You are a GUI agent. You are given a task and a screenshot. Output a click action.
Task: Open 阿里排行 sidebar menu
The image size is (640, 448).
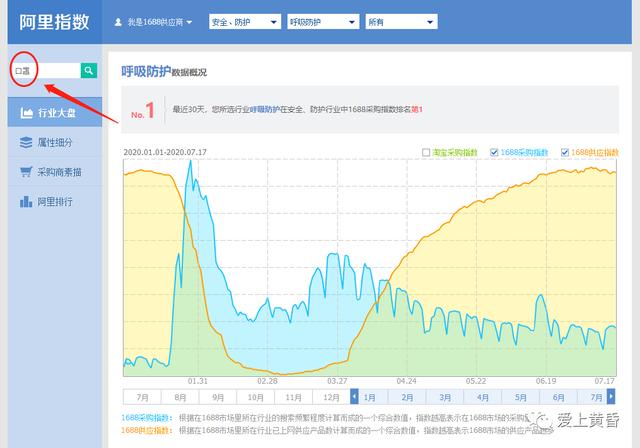[x=55, y=202]
